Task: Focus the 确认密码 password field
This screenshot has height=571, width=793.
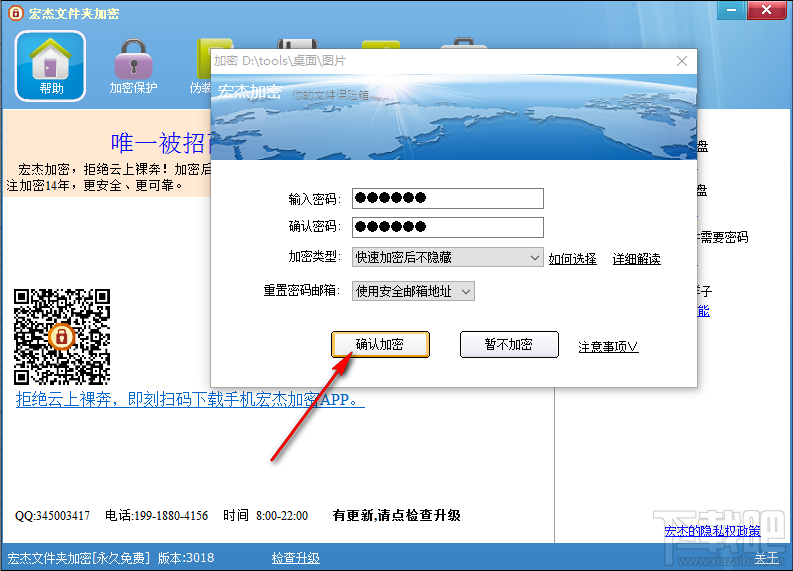Action: coord(448,227)
